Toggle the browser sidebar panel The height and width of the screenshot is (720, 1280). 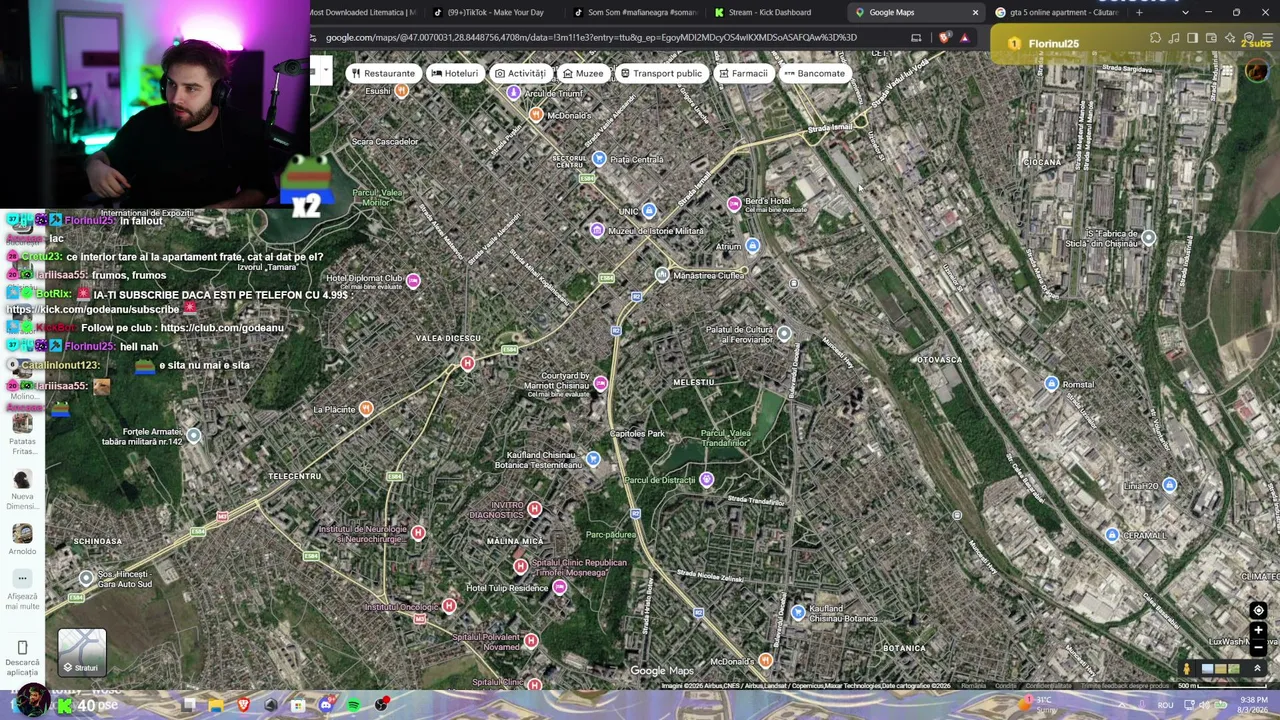click(1192, 38)
